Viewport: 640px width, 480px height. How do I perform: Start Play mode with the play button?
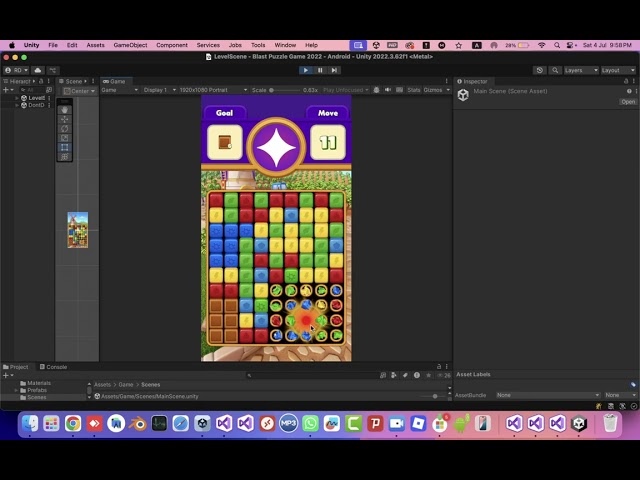coord(305,70)
